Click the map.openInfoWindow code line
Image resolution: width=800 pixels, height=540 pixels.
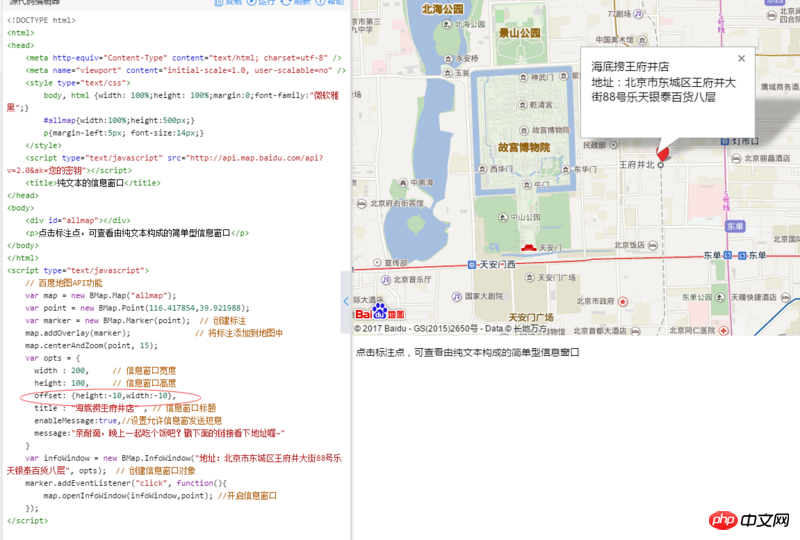point(160,496)
